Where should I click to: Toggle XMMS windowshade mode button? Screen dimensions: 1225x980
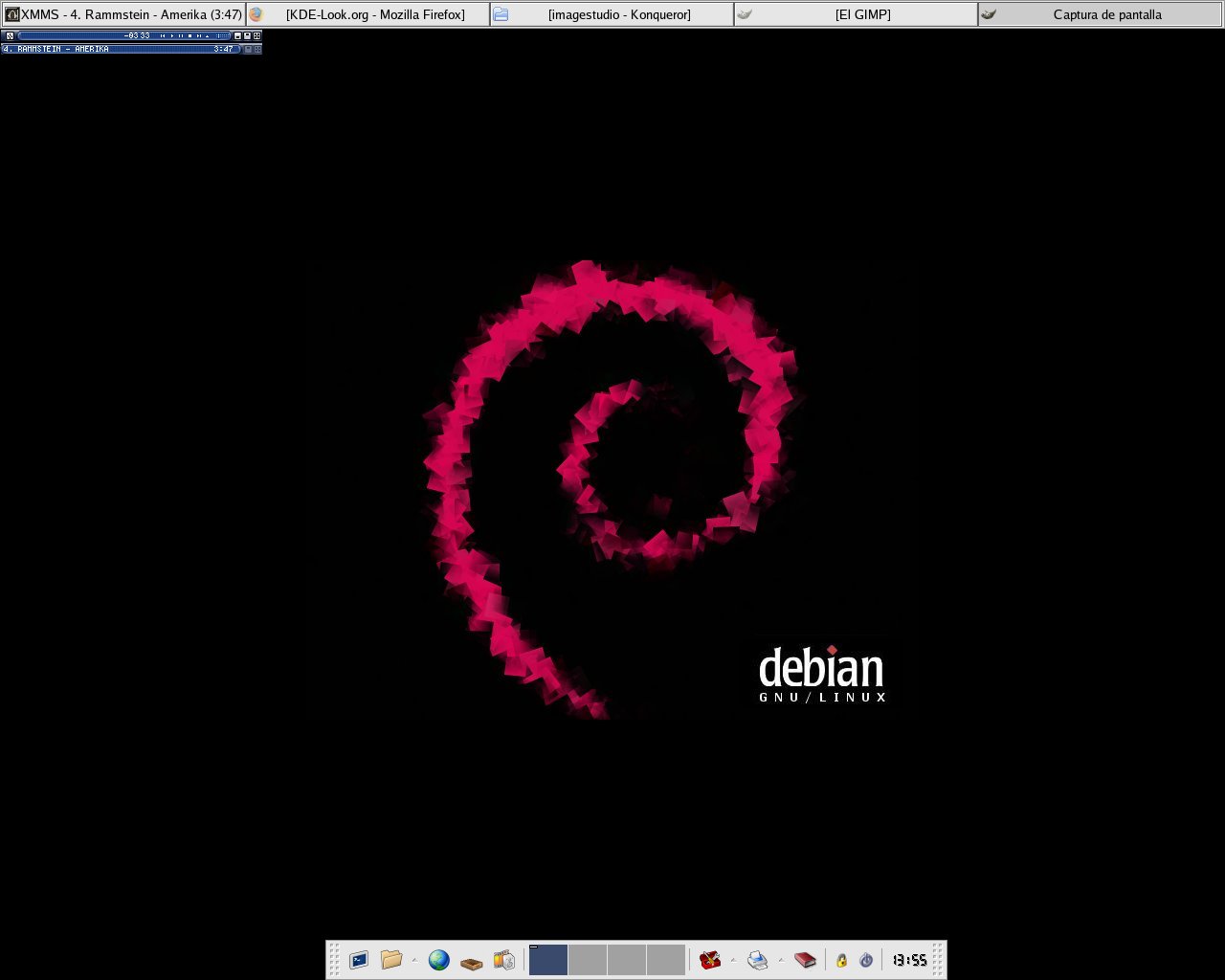click(x=247, y=36)
